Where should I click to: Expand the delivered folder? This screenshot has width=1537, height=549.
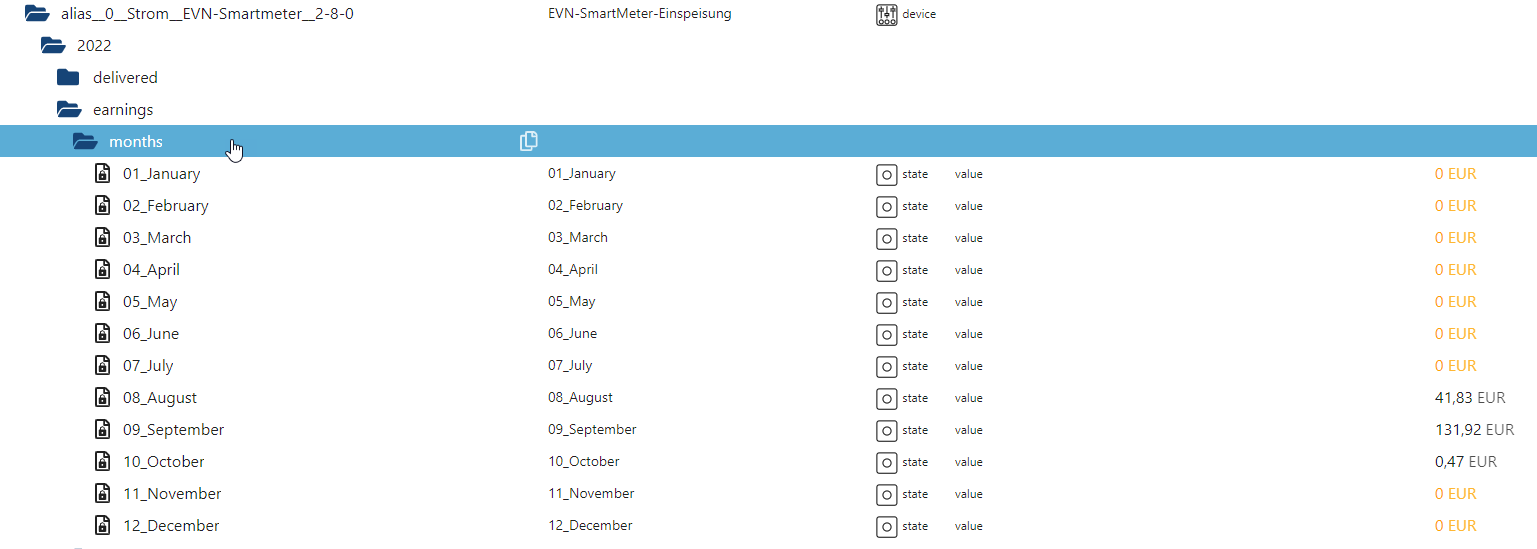(x=68, y=77)
